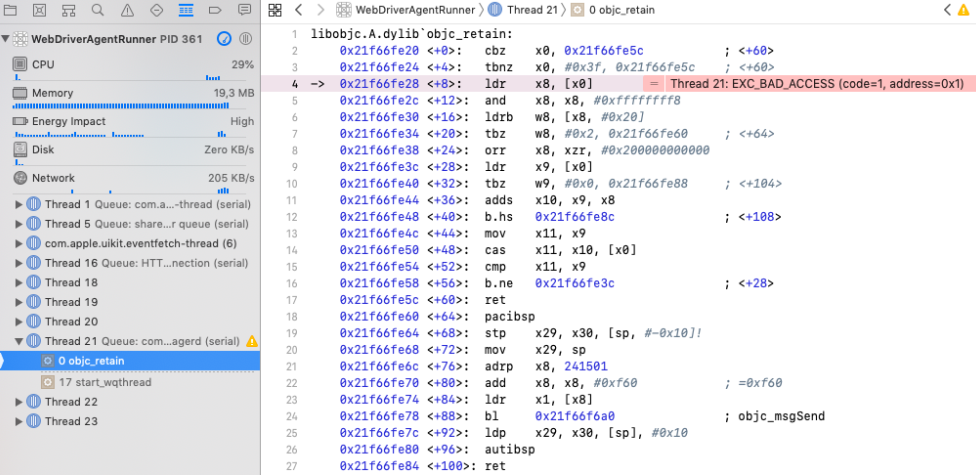Click gutter line number 4
Screen dimensions: 976x475
click(x=294, y=84)
